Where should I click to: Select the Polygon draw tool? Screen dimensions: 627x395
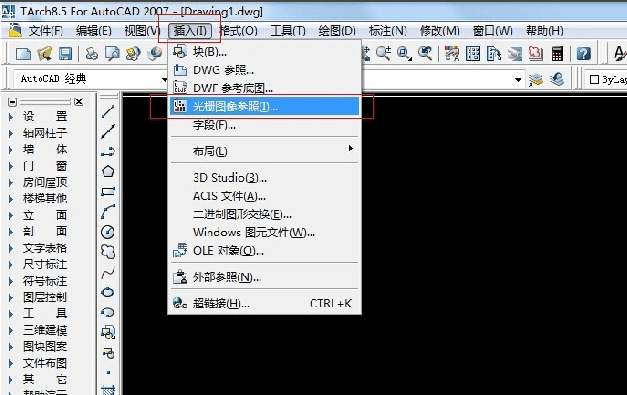(108, 172)
